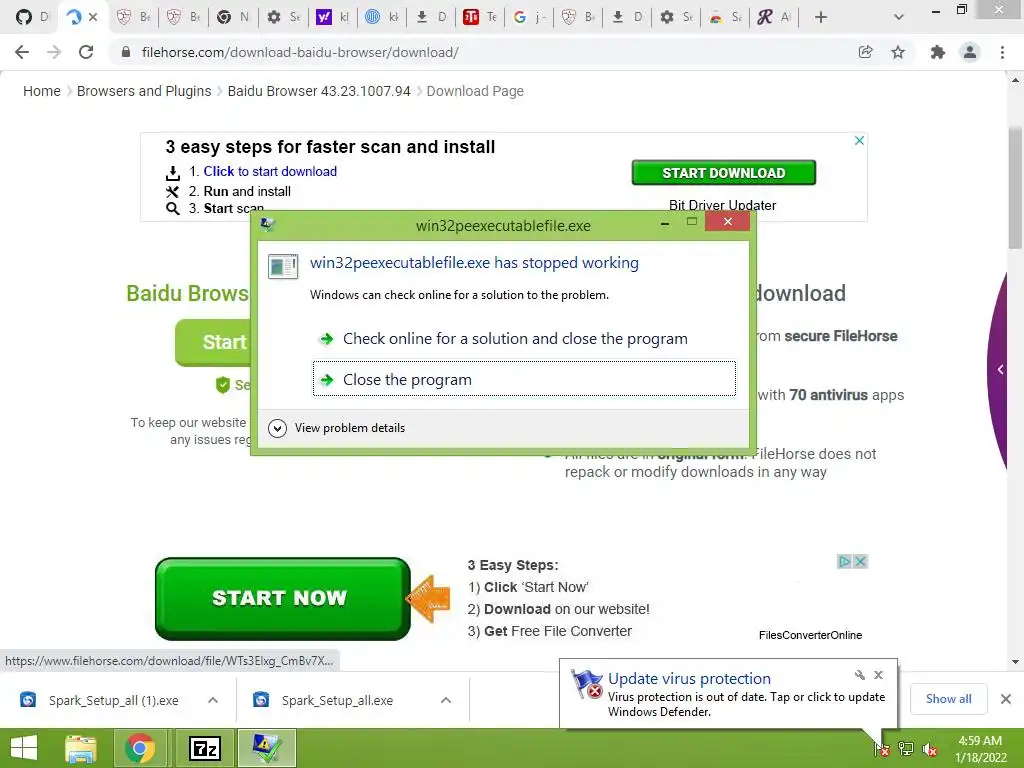Close the downloads bar
Image resolution: width=1024 pixels, height=768 pixels.
click(1006, 699)
